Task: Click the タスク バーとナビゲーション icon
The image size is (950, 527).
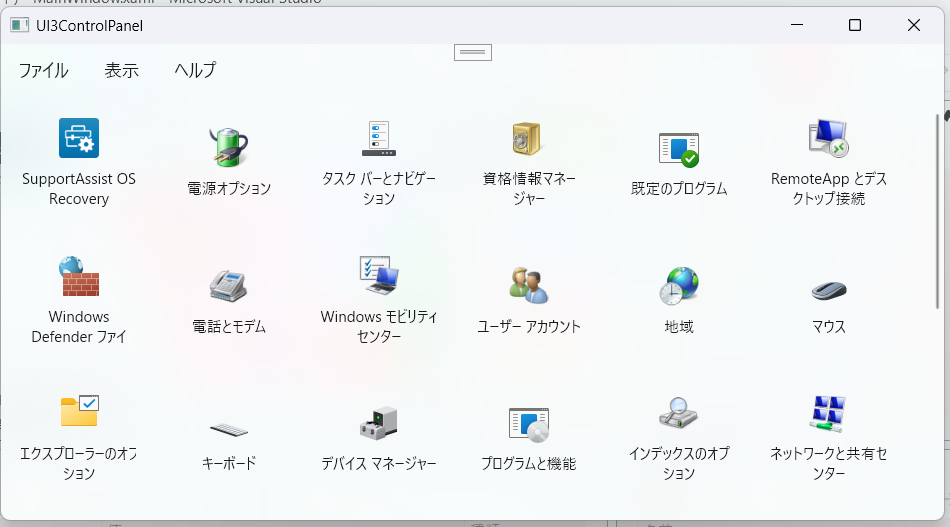Action: coord(379,138)
